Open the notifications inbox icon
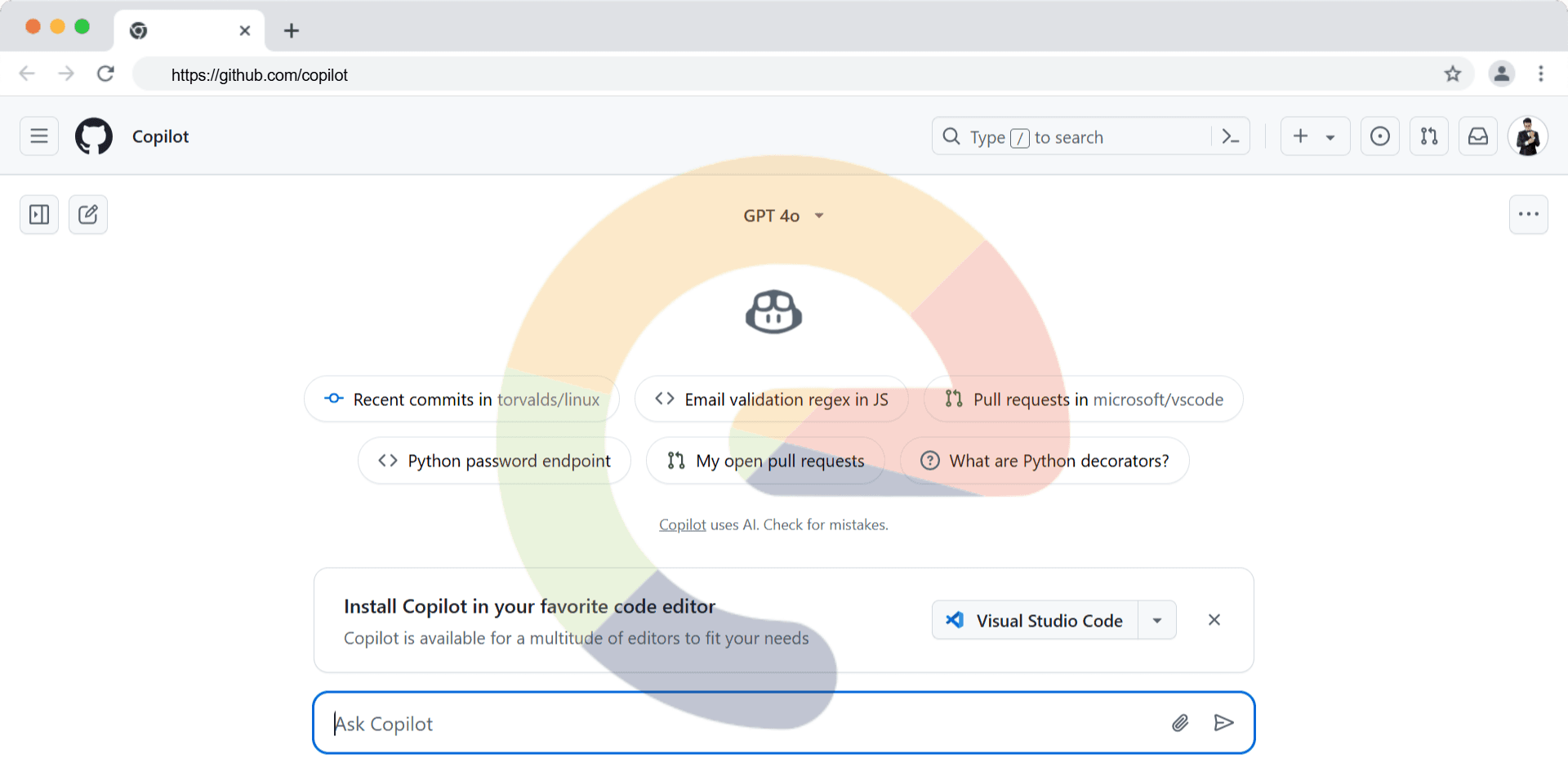The width and height of the screenshot is (1568, 772). [x=1478, y=136]
